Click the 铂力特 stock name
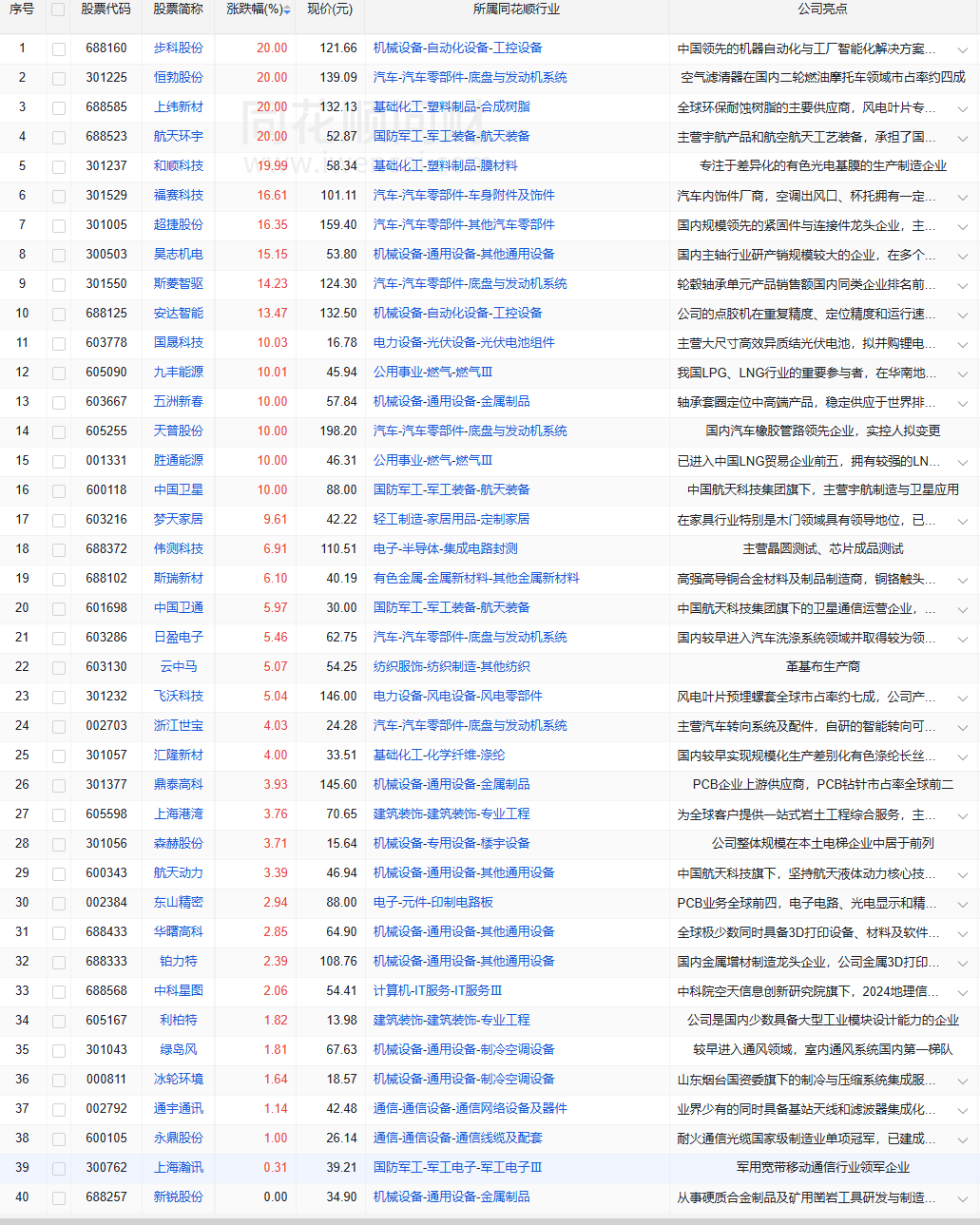Viewport: 980px width, 1225px height. (179, 962)
